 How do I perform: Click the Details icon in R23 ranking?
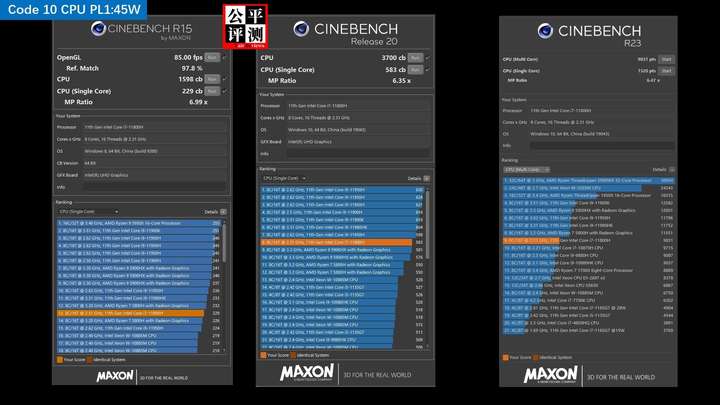pyautogui.click(x=672, y=169)
